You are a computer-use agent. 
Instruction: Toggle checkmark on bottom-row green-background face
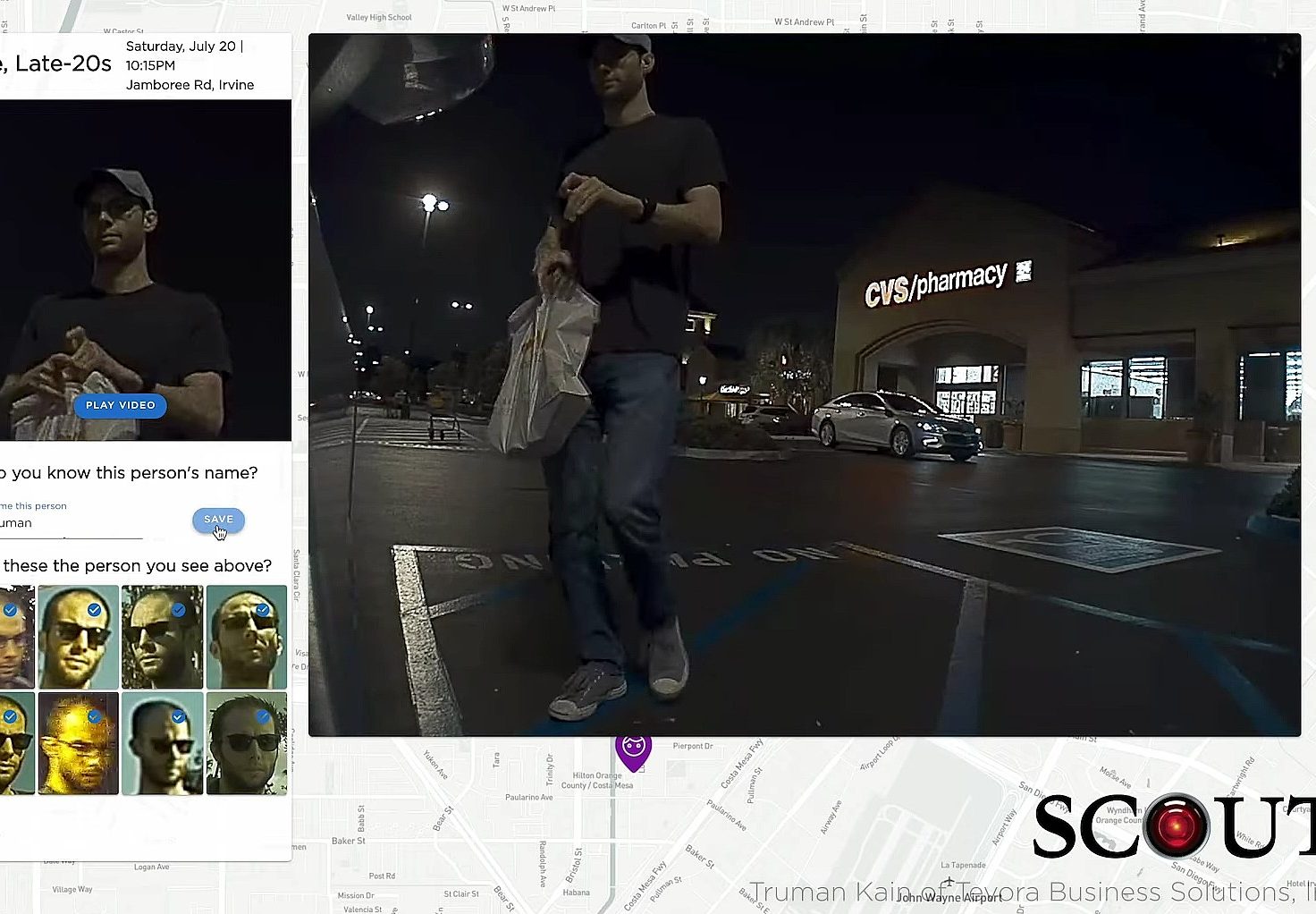click(262, 716)
